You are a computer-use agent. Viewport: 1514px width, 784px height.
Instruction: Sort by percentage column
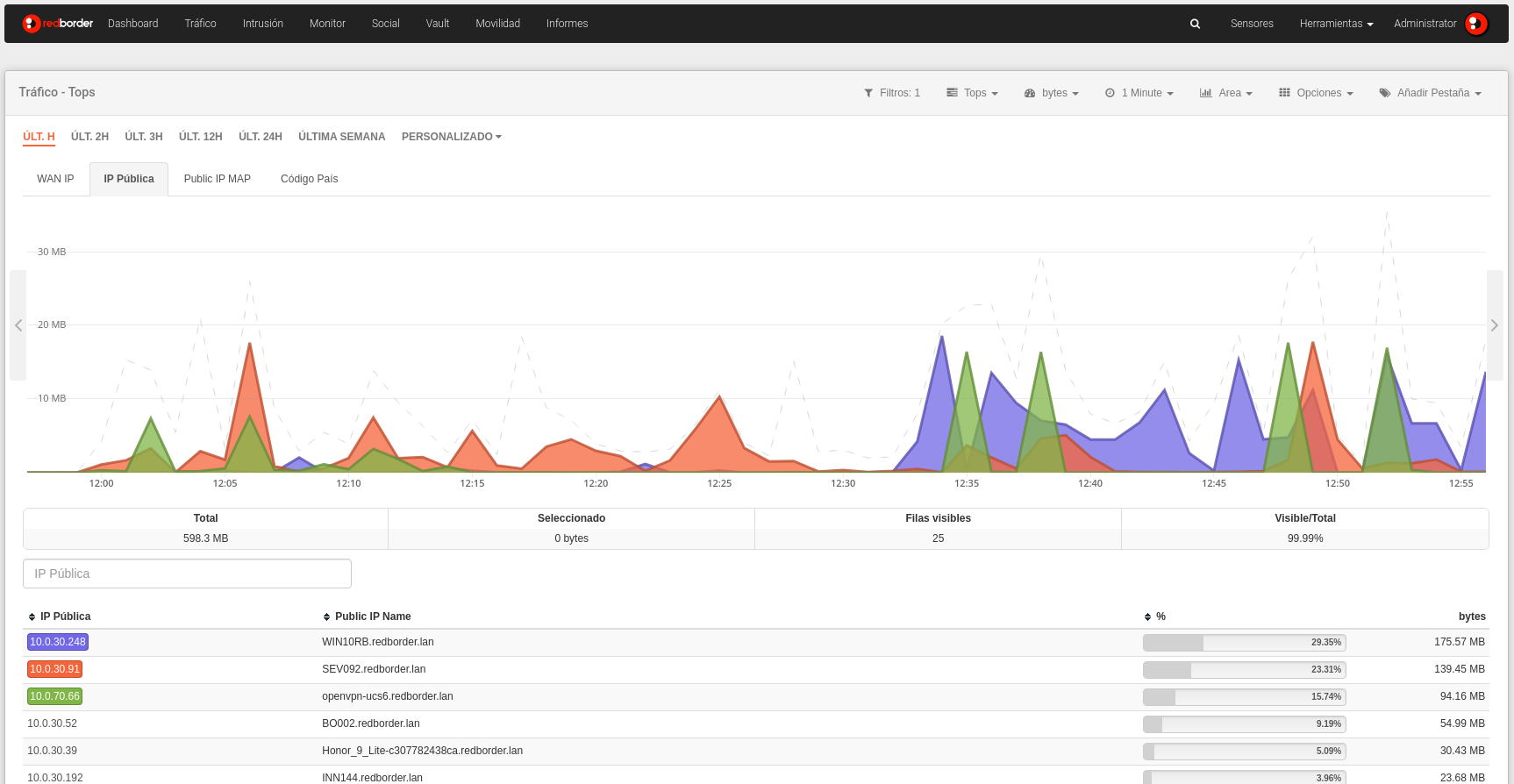pos(1155,617)
